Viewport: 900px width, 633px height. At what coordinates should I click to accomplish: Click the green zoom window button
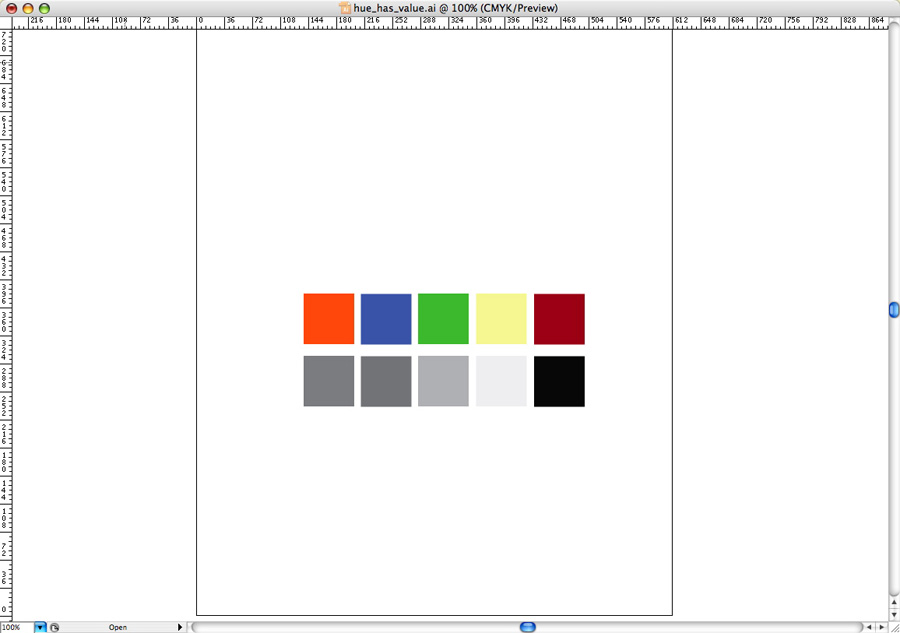pos(44,8)
